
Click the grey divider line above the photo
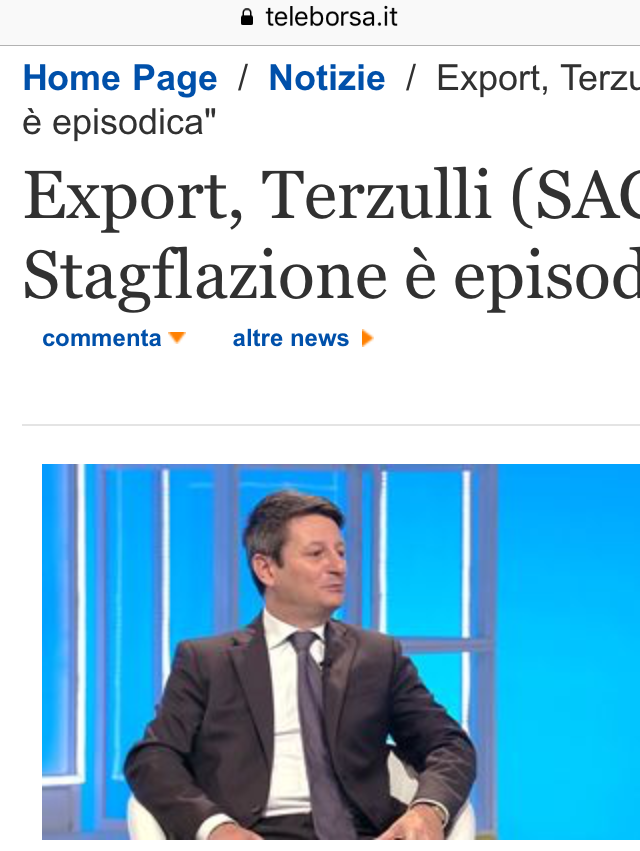(331, 425)
